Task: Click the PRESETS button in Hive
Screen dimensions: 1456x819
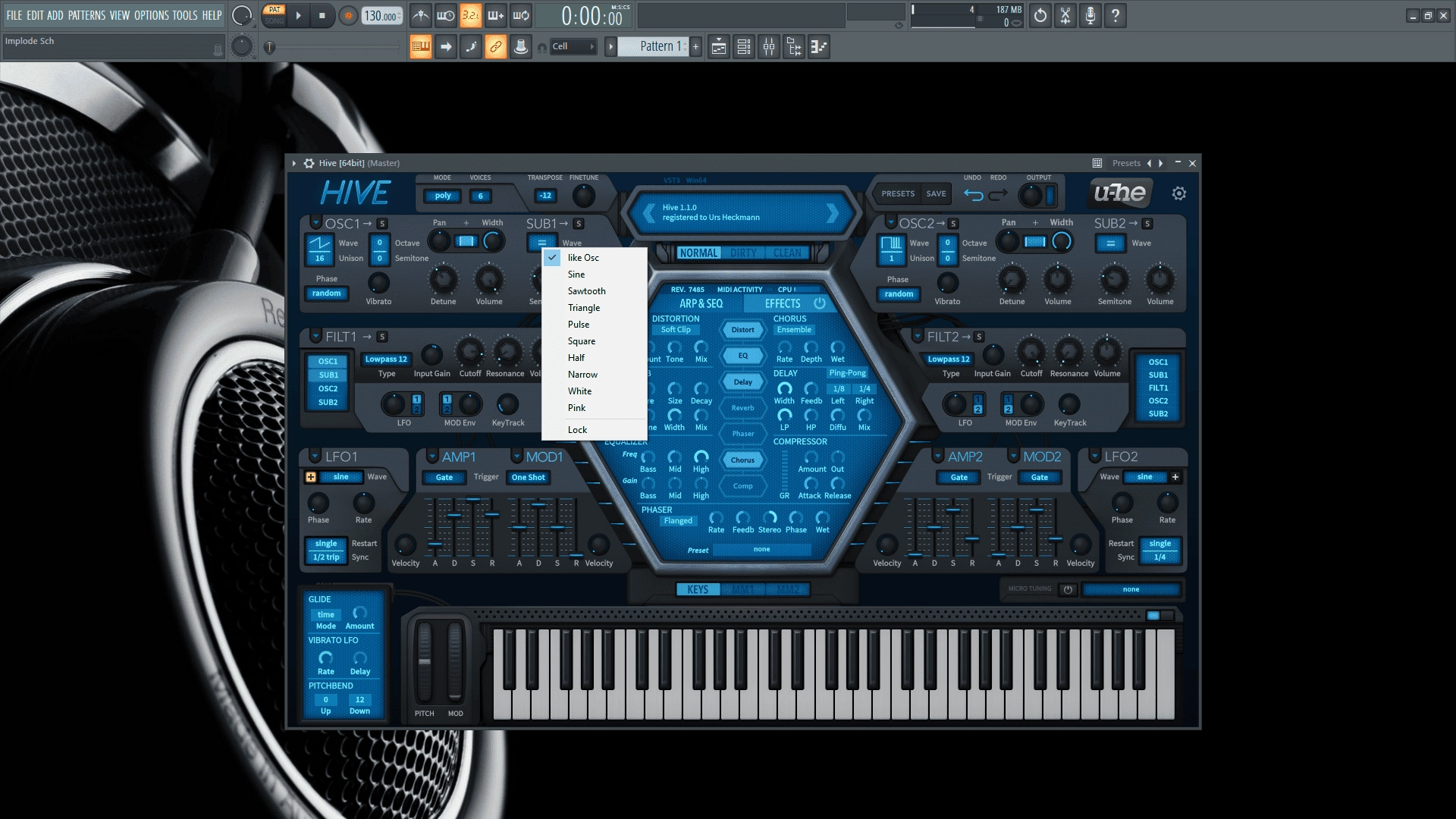Action: click(x=898, y=194)
